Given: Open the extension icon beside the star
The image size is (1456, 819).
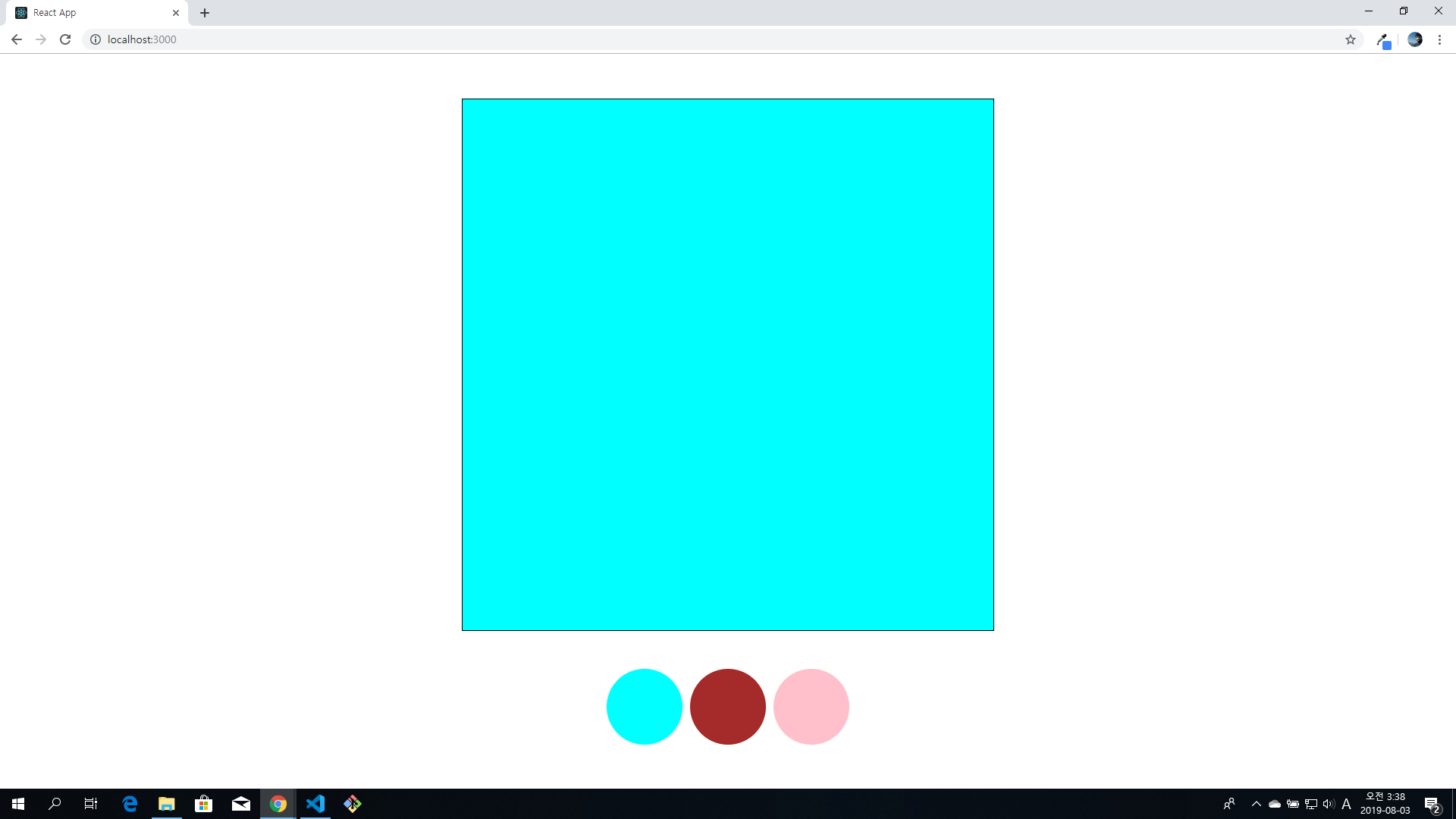Looking at the screenshot, I should [x=1383, y=40].
